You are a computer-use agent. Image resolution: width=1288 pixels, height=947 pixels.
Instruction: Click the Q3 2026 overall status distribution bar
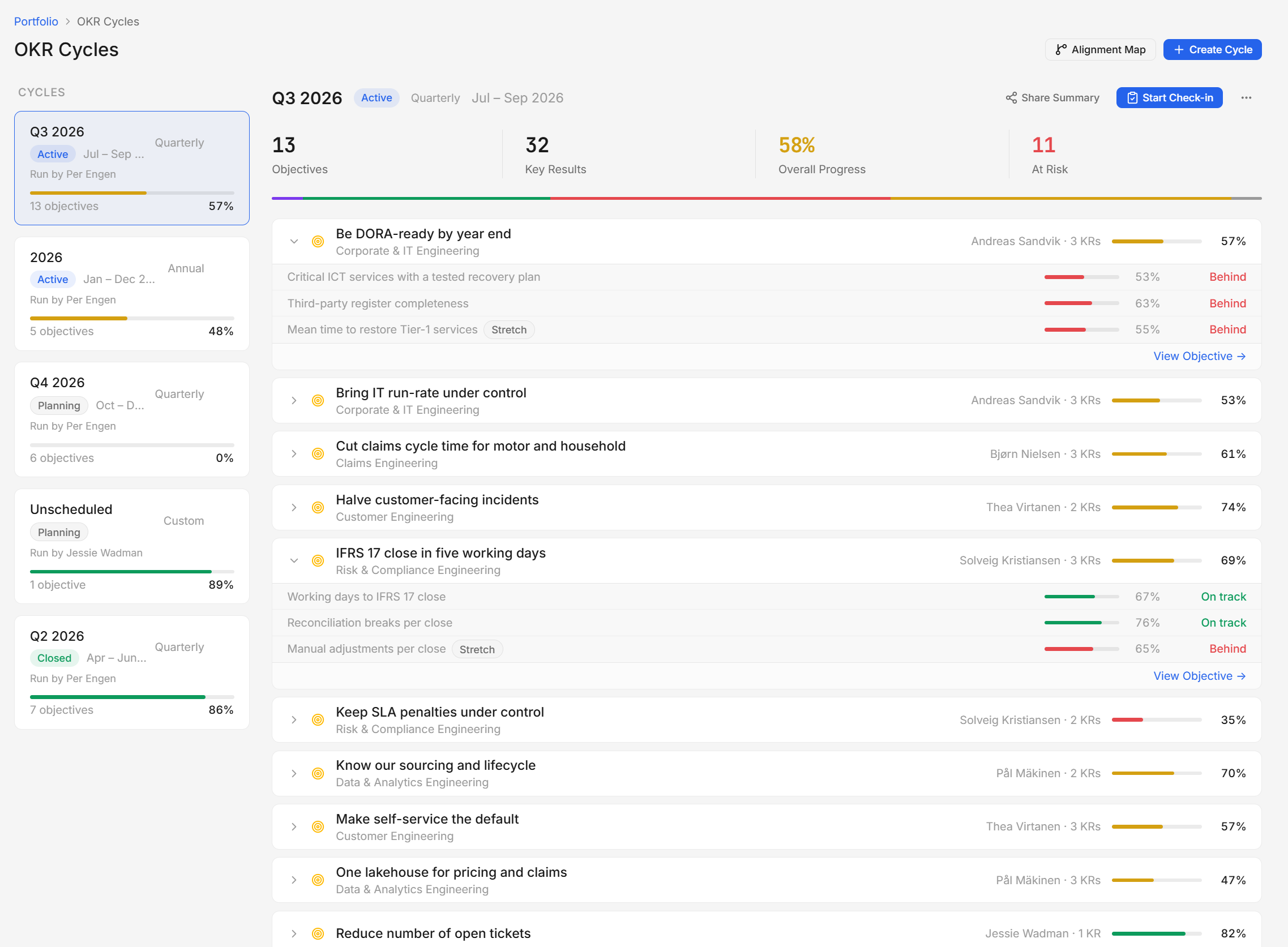click(767, 198)
